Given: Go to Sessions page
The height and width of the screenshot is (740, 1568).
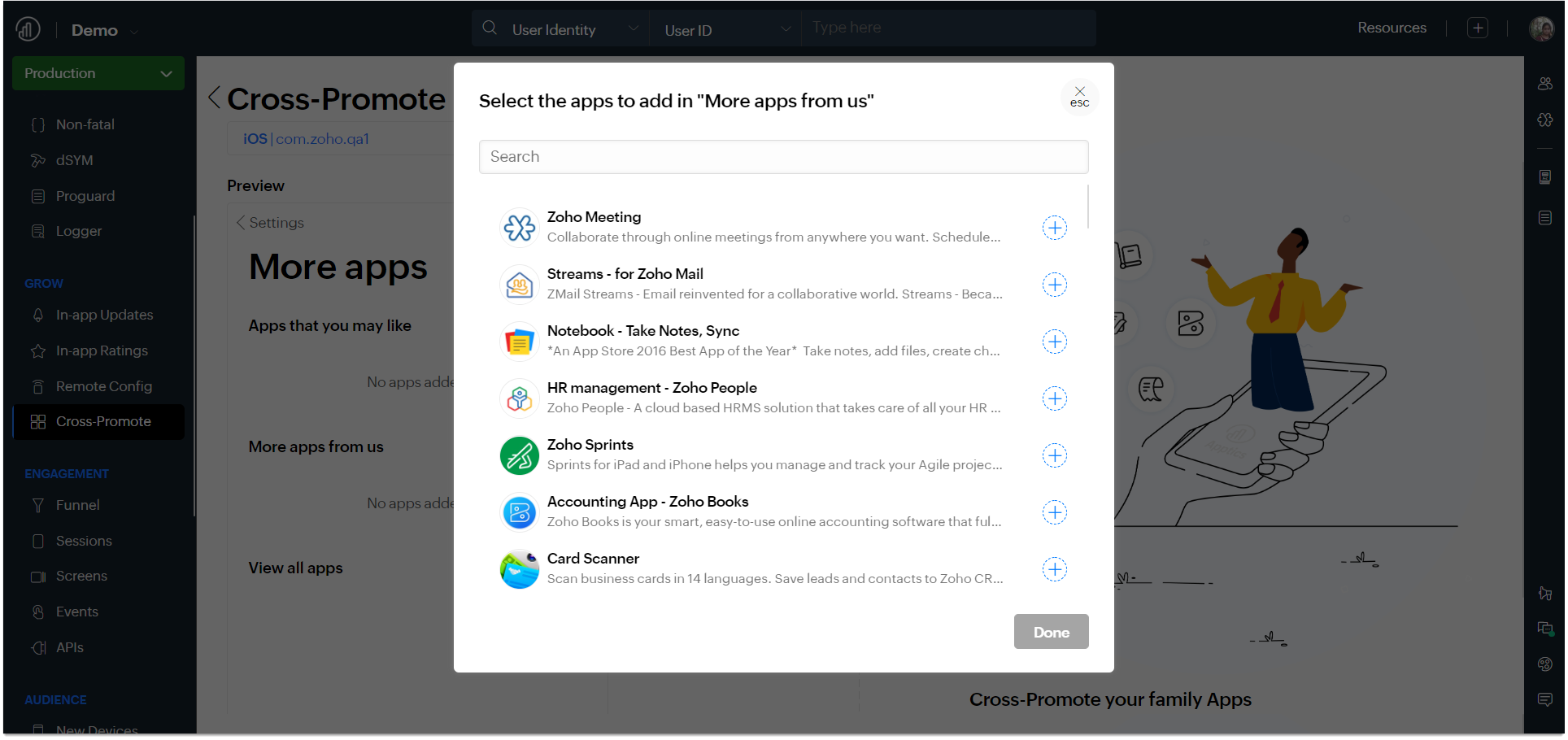Looking at the screenshot, I should (84, 541).
